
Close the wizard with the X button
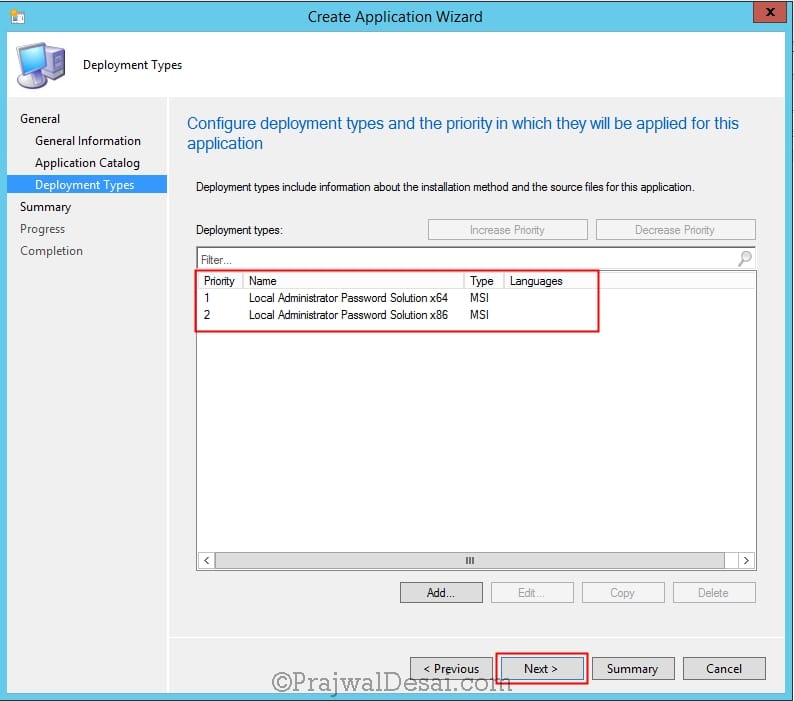[769, 12]
